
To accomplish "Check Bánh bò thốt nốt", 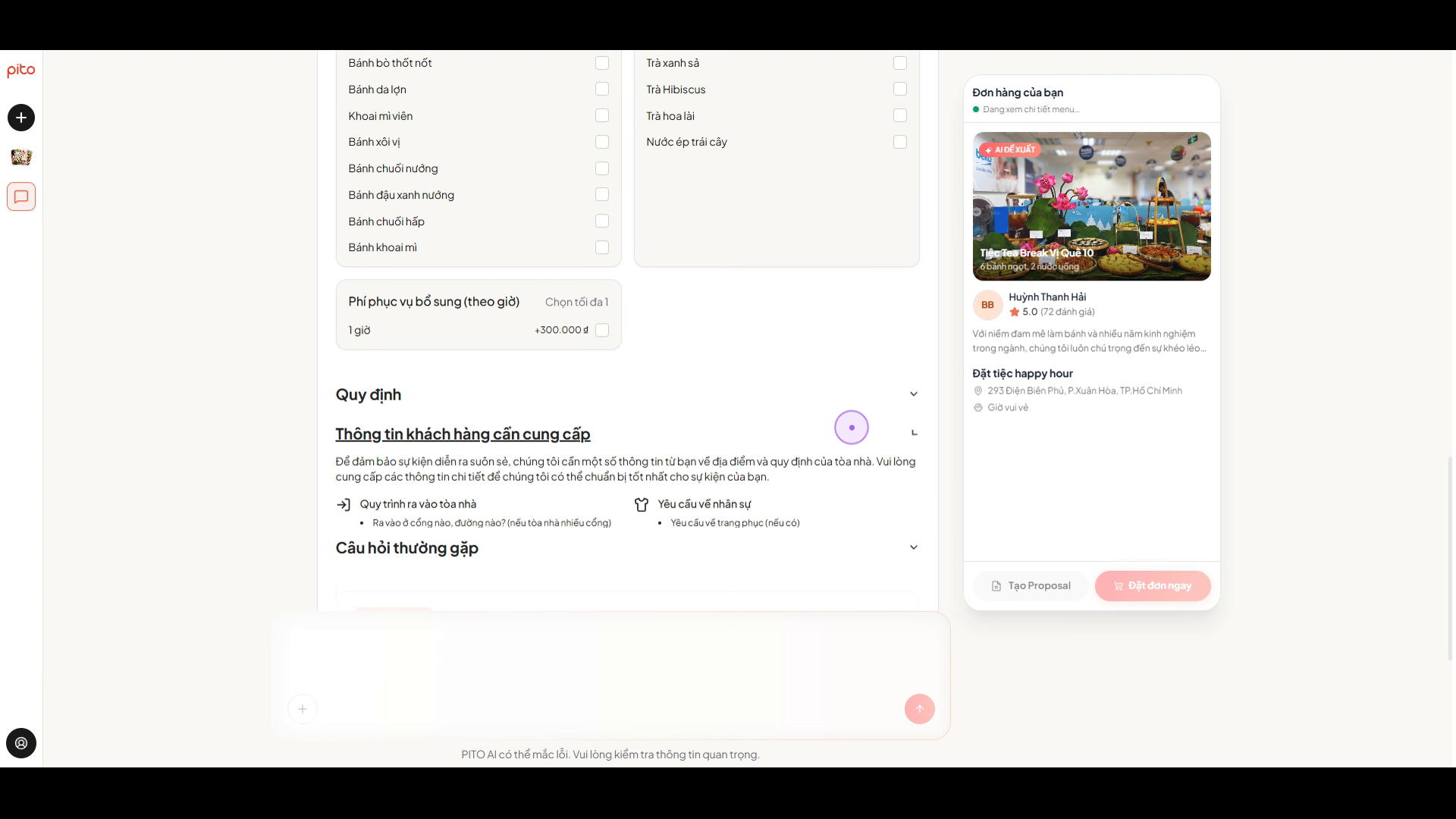I will 602,63.
